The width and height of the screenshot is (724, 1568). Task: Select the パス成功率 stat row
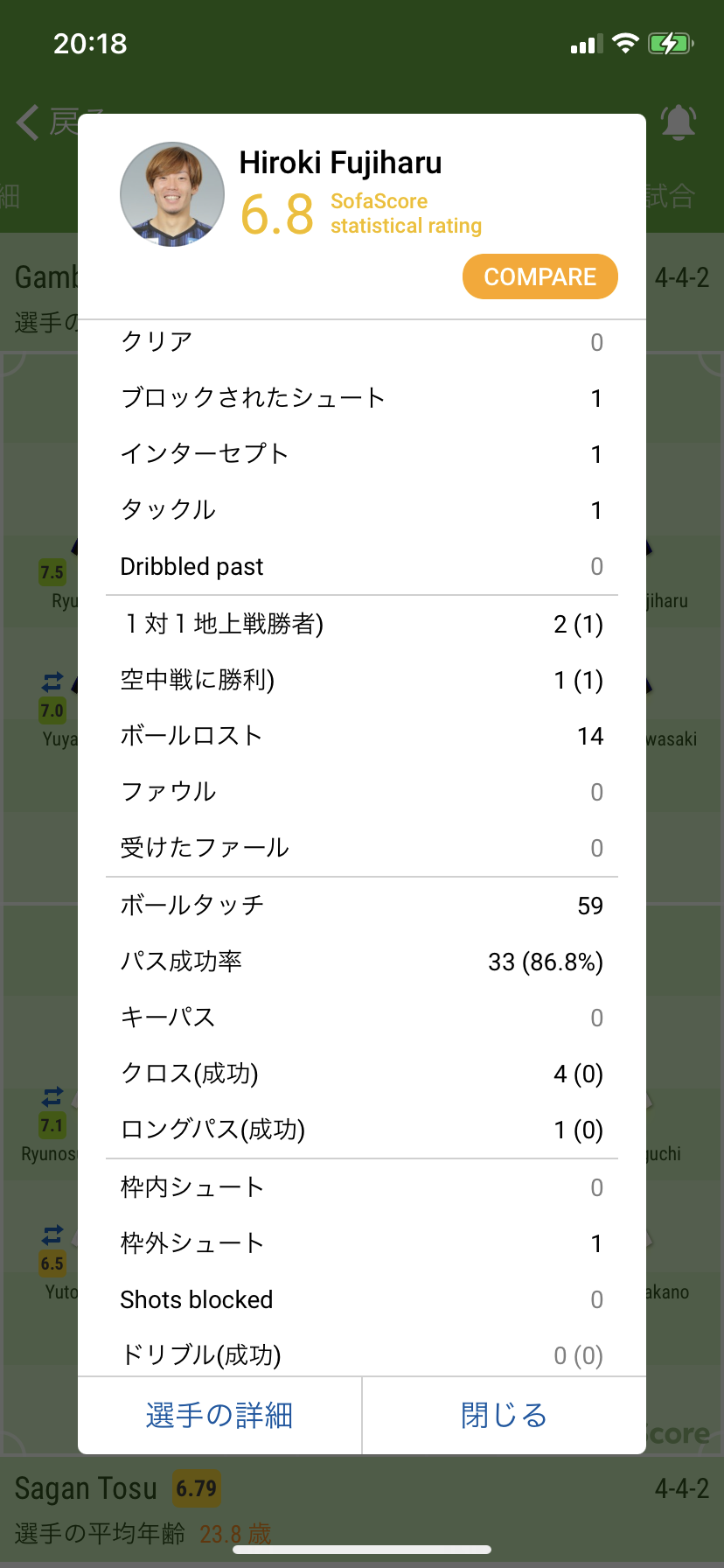pos(361,962)
